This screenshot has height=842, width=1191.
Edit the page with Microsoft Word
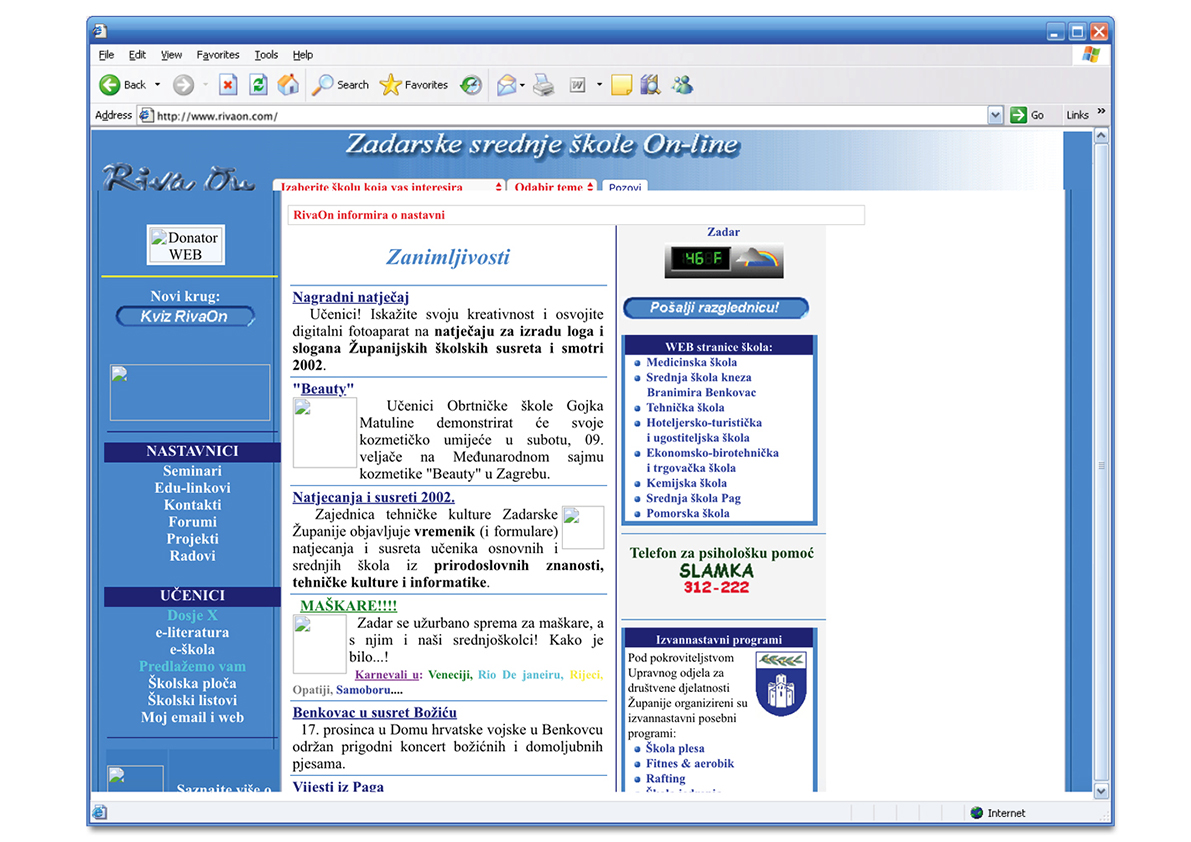(577, 84)
